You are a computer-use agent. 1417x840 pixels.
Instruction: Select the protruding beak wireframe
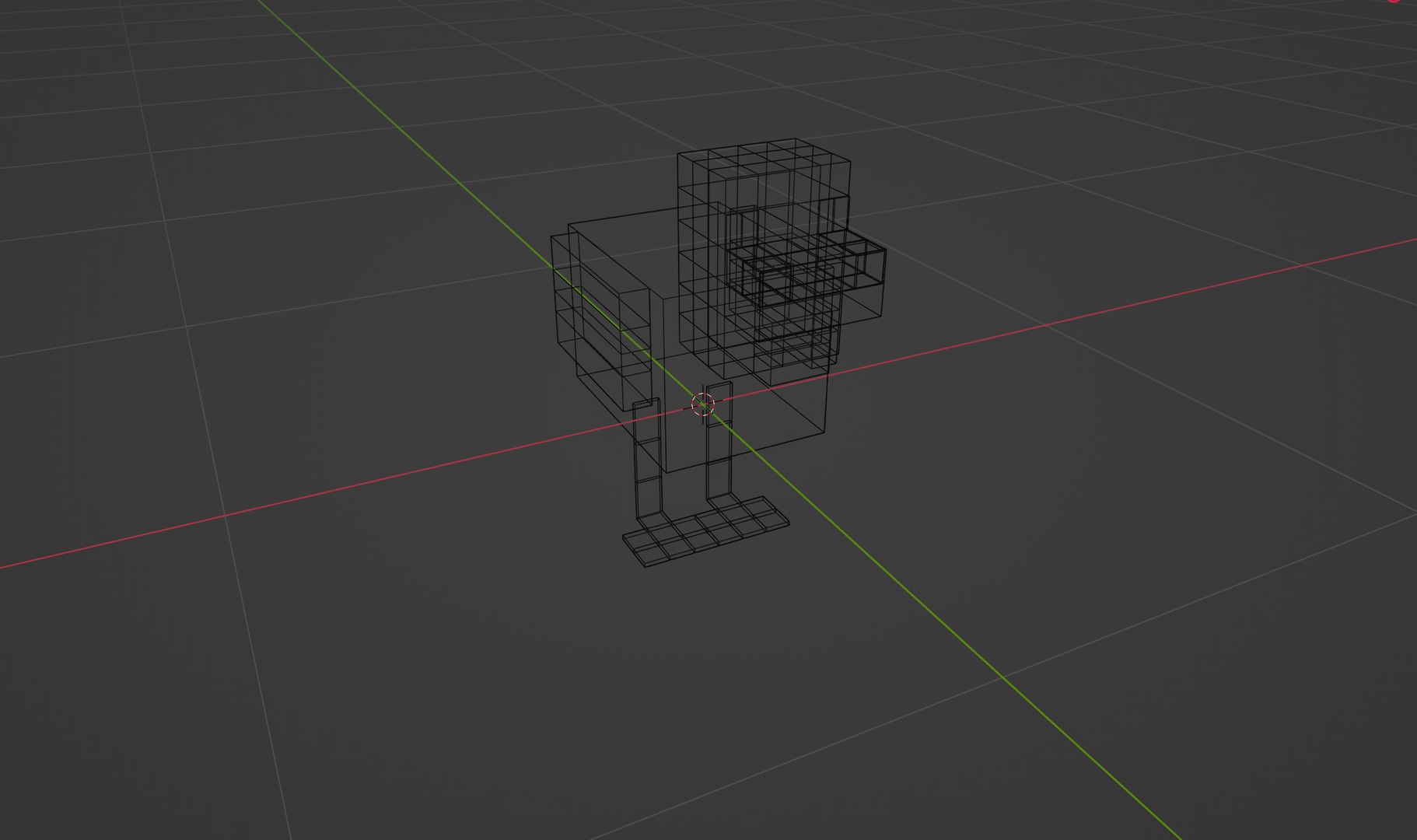806,268
